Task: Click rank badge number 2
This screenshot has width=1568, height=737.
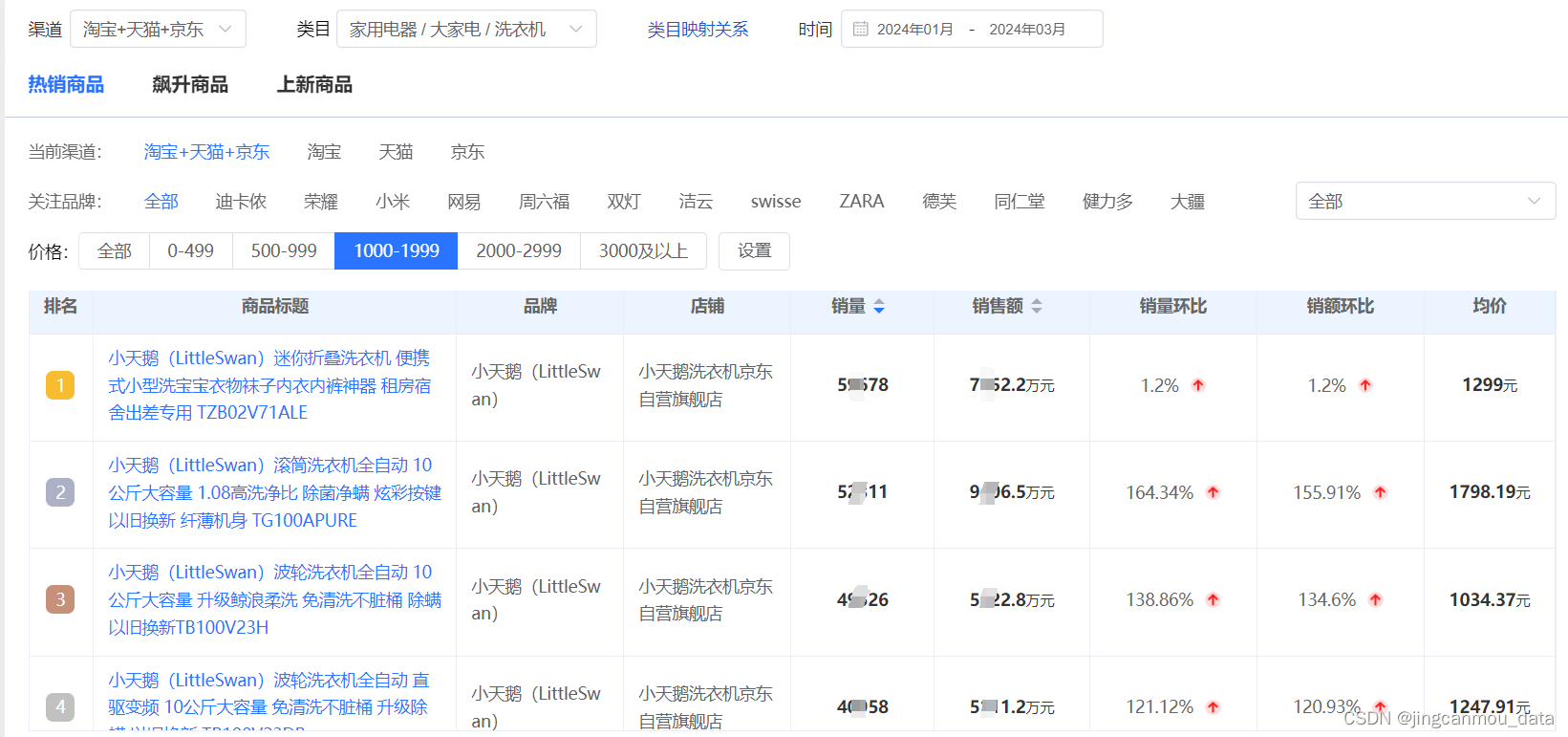Action: click(60, 492)
